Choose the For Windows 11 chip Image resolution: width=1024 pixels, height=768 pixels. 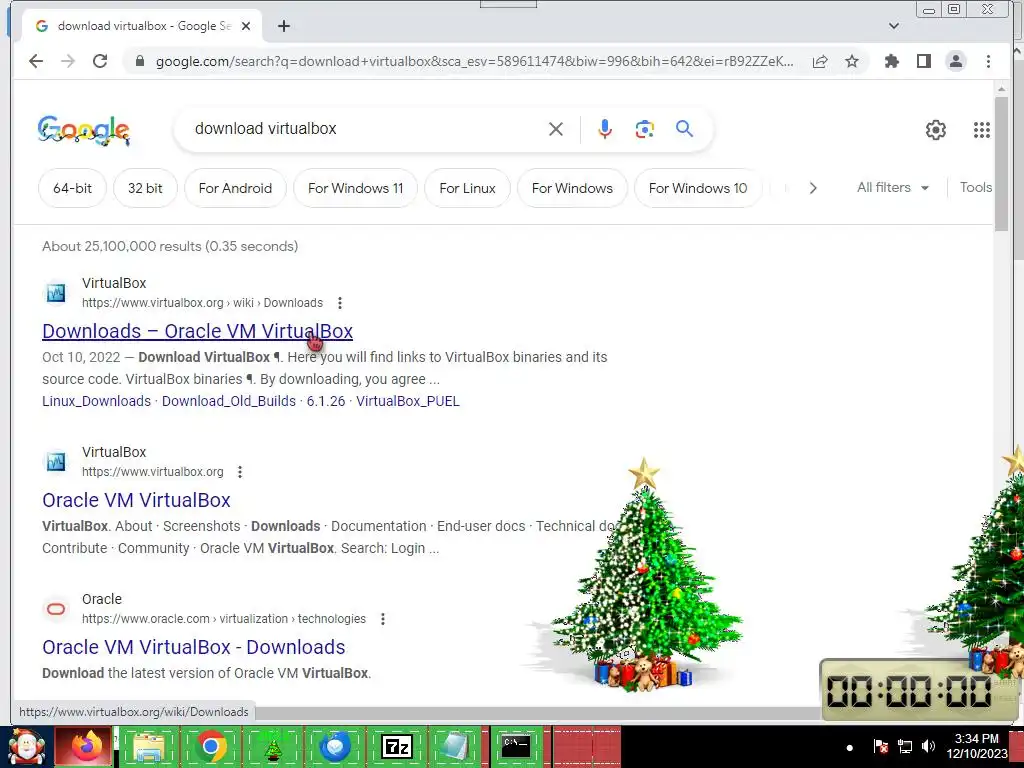pos(355,188)
